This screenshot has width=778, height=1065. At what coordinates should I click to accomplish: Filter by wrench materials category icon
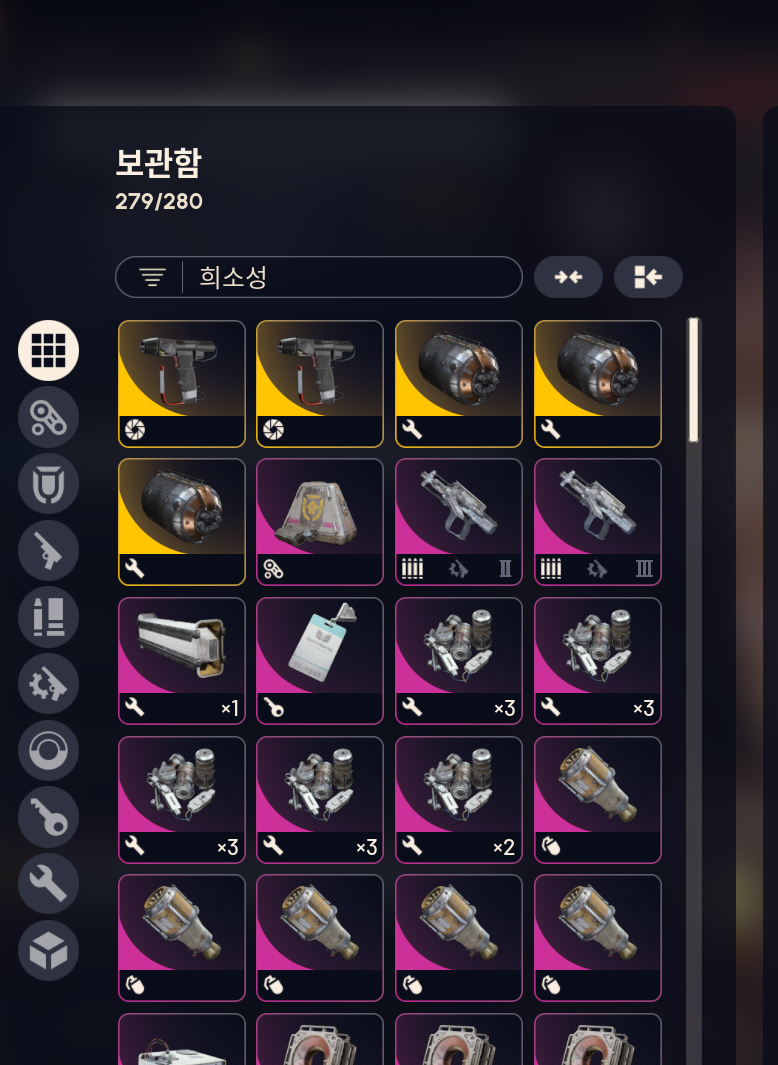pyautogui.click(x=48, y=884)
